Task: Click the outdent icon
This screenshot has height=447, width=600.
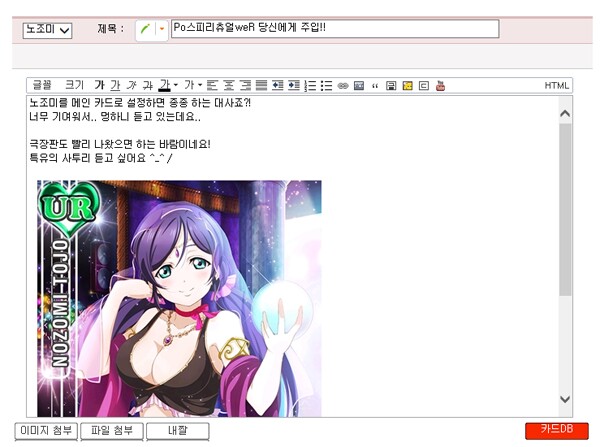Action: point(277,85)
